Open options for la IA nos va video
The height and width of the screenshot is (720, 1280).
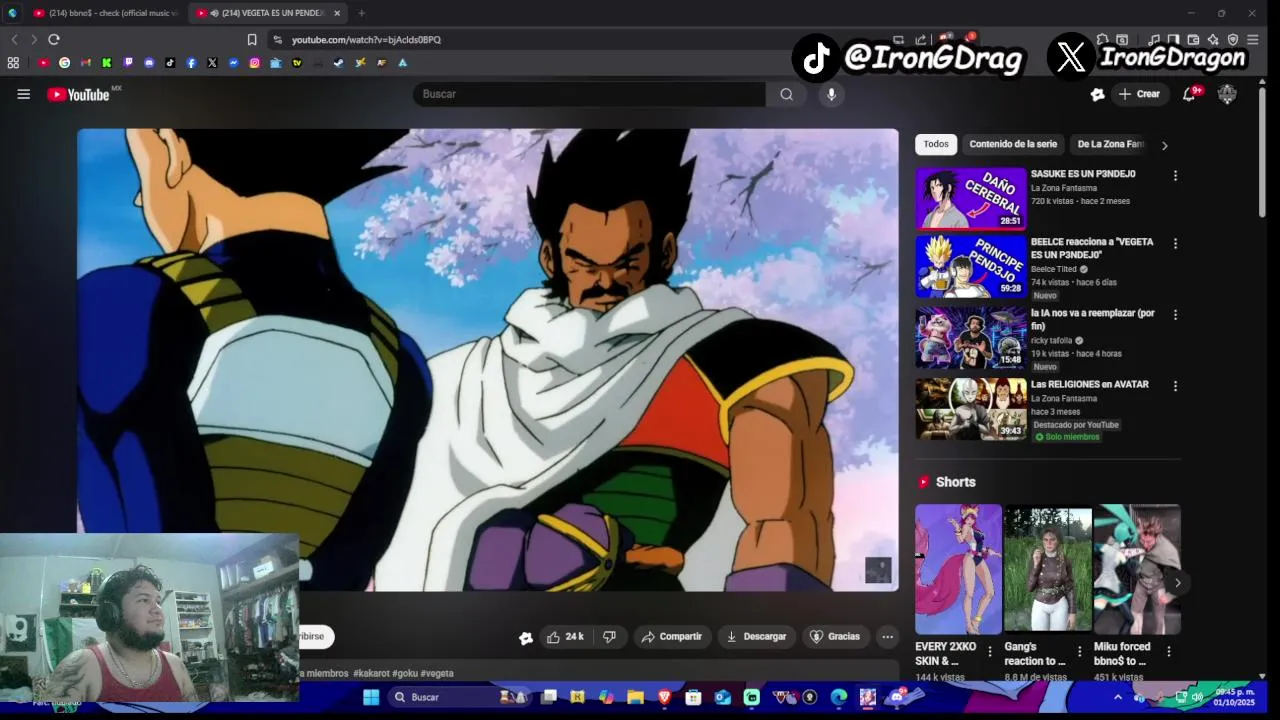coord(1175,314)
